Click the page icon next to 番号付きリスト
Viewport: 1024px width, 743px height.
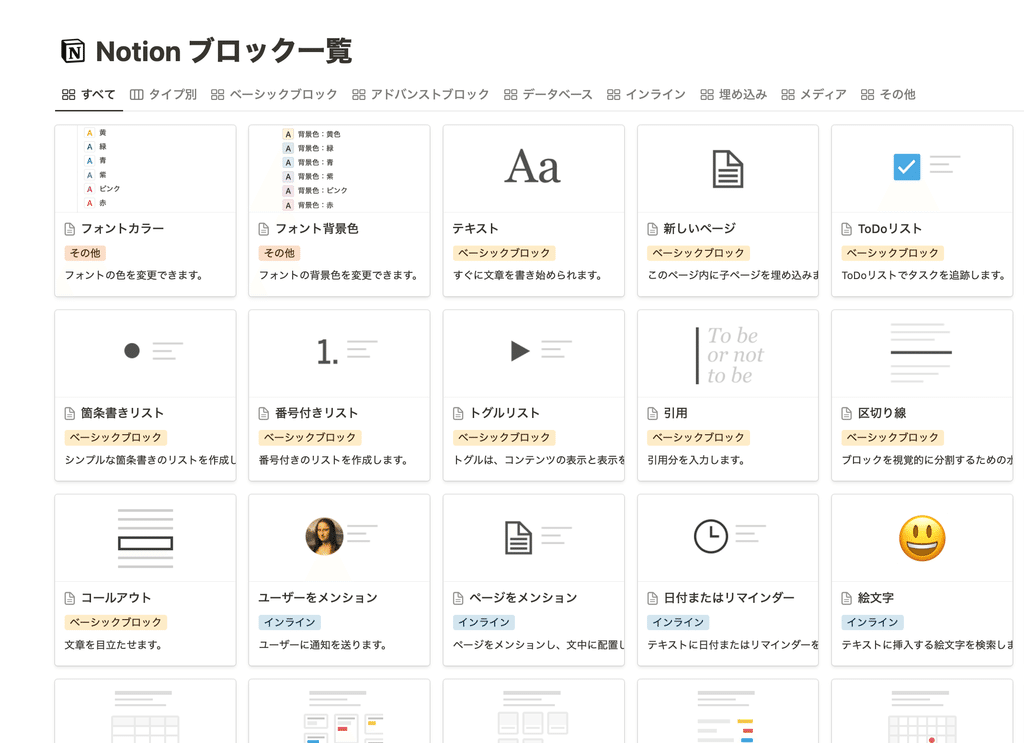(264, 413)
